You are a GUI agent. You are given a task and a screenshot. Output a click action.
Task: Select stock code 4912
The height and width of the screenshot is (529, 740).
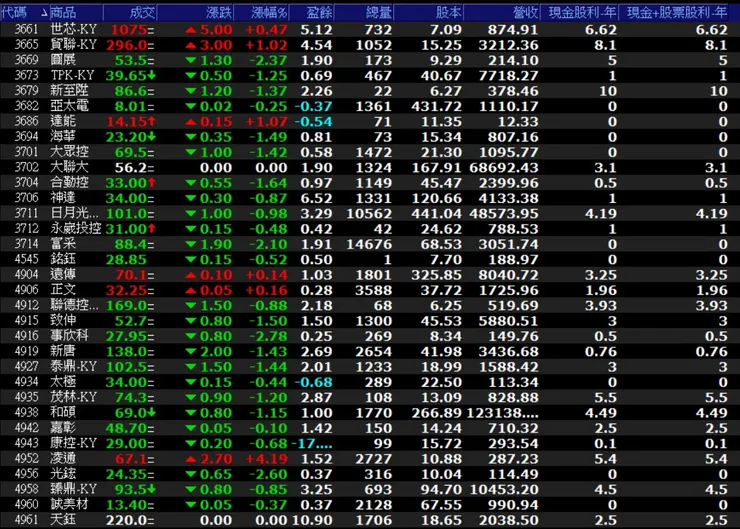pyautogui.click(x=26, y=305)
